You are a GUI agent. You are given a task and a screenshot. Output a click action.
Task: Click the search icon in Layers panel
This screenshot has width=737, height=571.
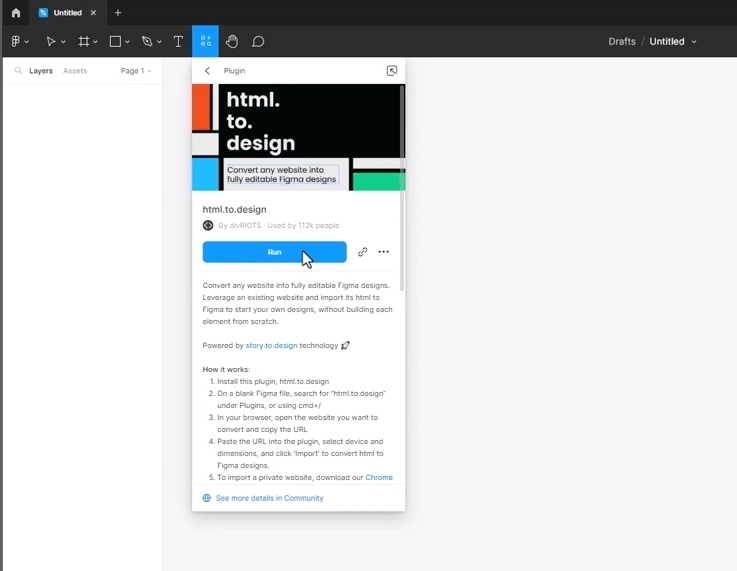coord(18,70)
